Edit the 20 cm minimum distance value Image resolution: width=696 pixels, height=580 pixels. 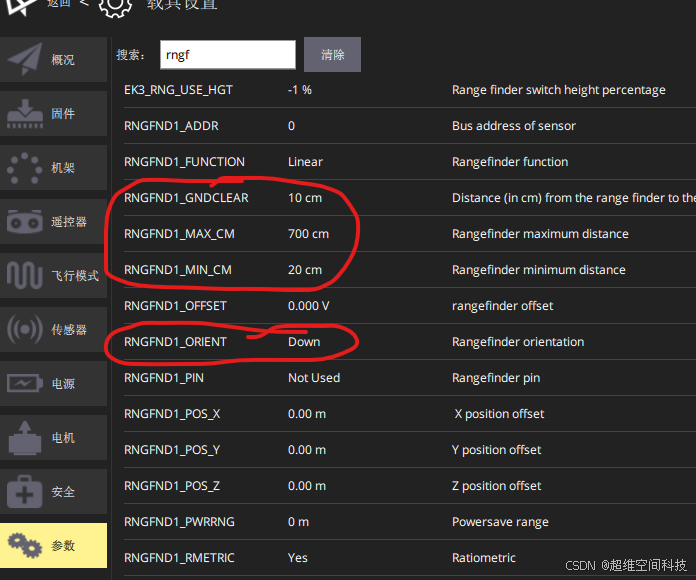pos(305,270)
